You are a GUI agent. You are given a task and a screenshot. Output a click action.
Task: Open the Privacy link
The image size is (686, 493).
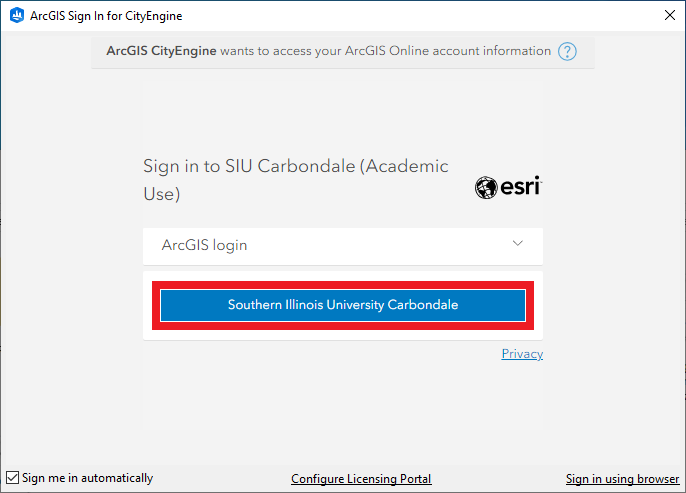coord(522,354)
